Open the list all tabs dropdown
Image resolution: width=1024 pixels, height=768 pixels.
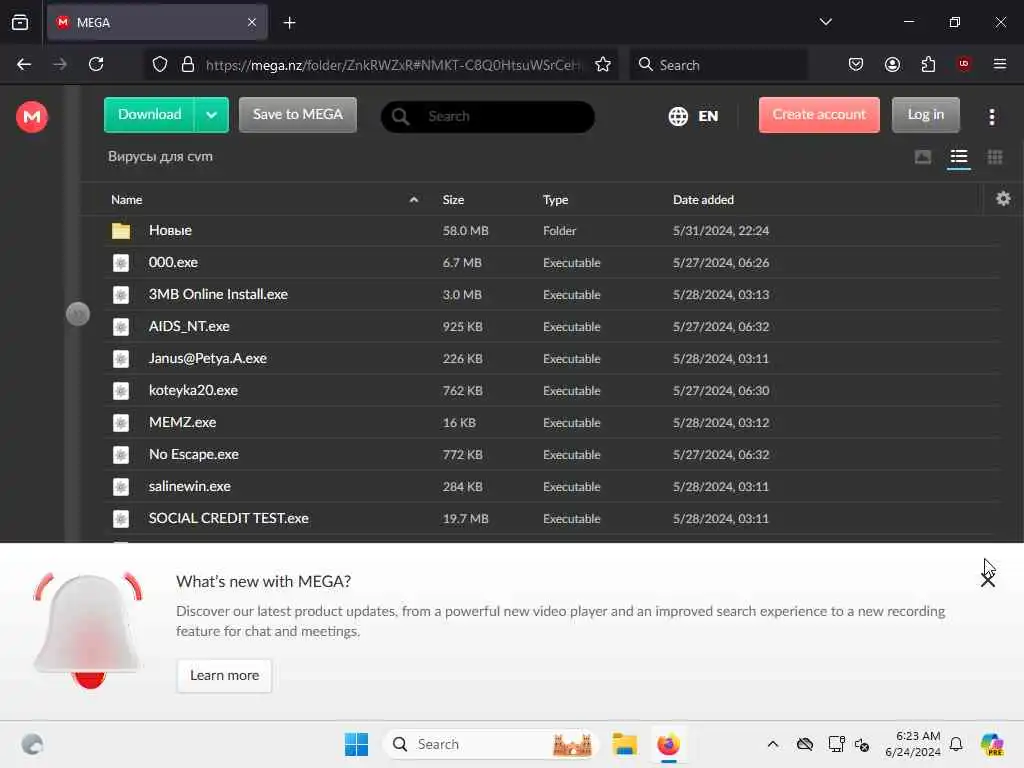(x=825, y=22)
